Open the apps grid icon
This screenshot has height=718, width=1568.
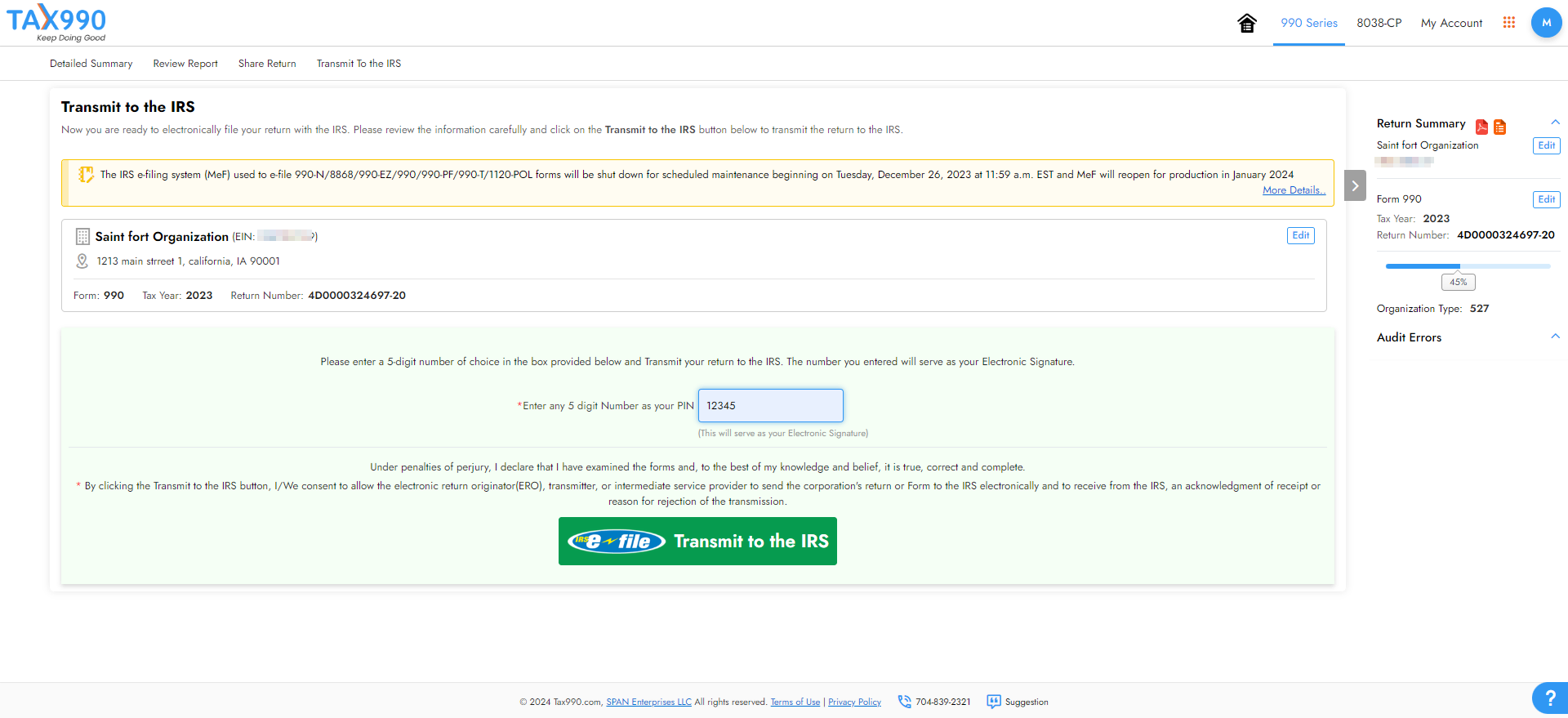(x=1508, y=23)
